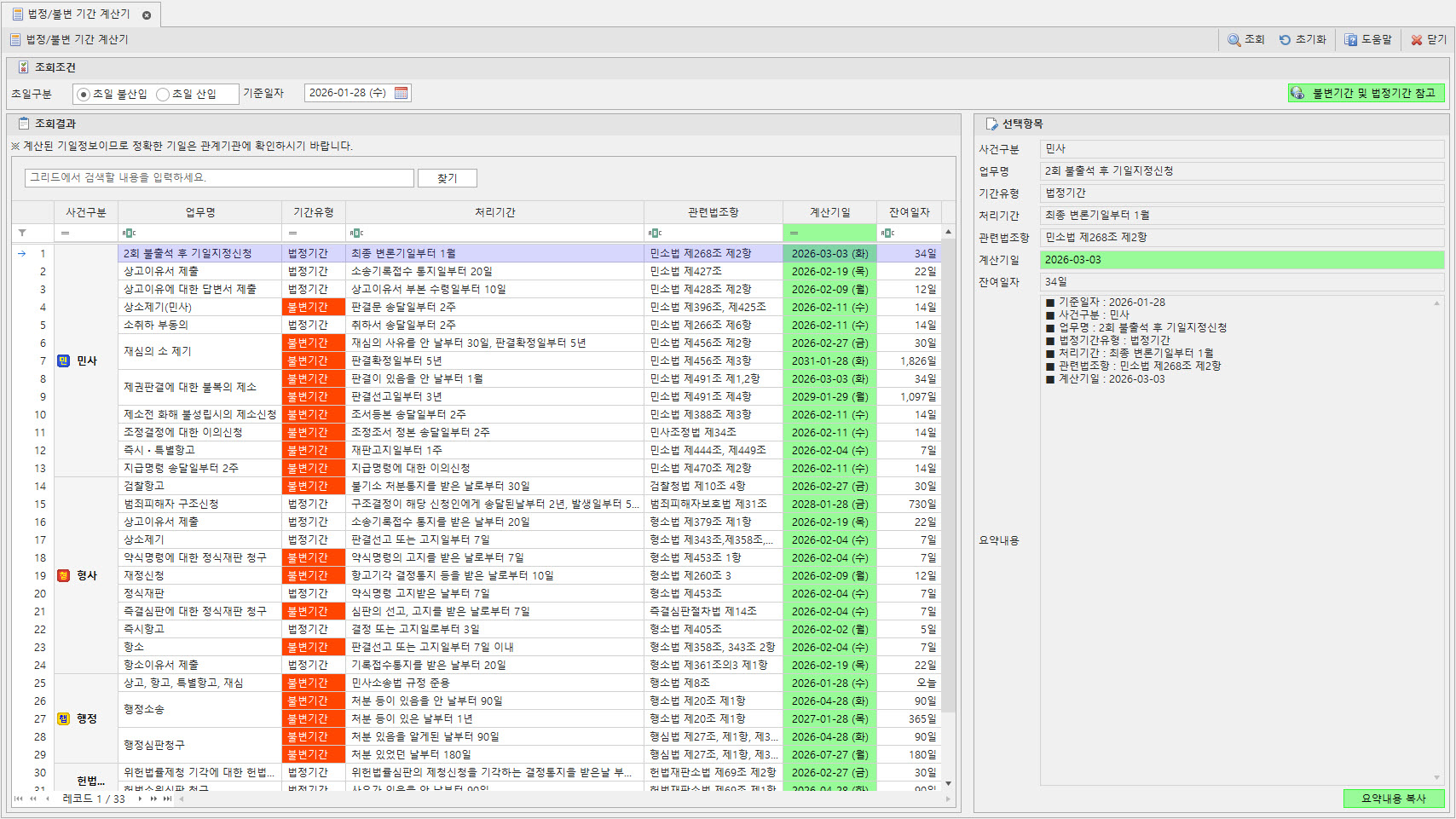The height and width of the screenshot is (819, 1456).
Task: Open filter operator for 사건구분 column
Action: click(x=66, y=233)
